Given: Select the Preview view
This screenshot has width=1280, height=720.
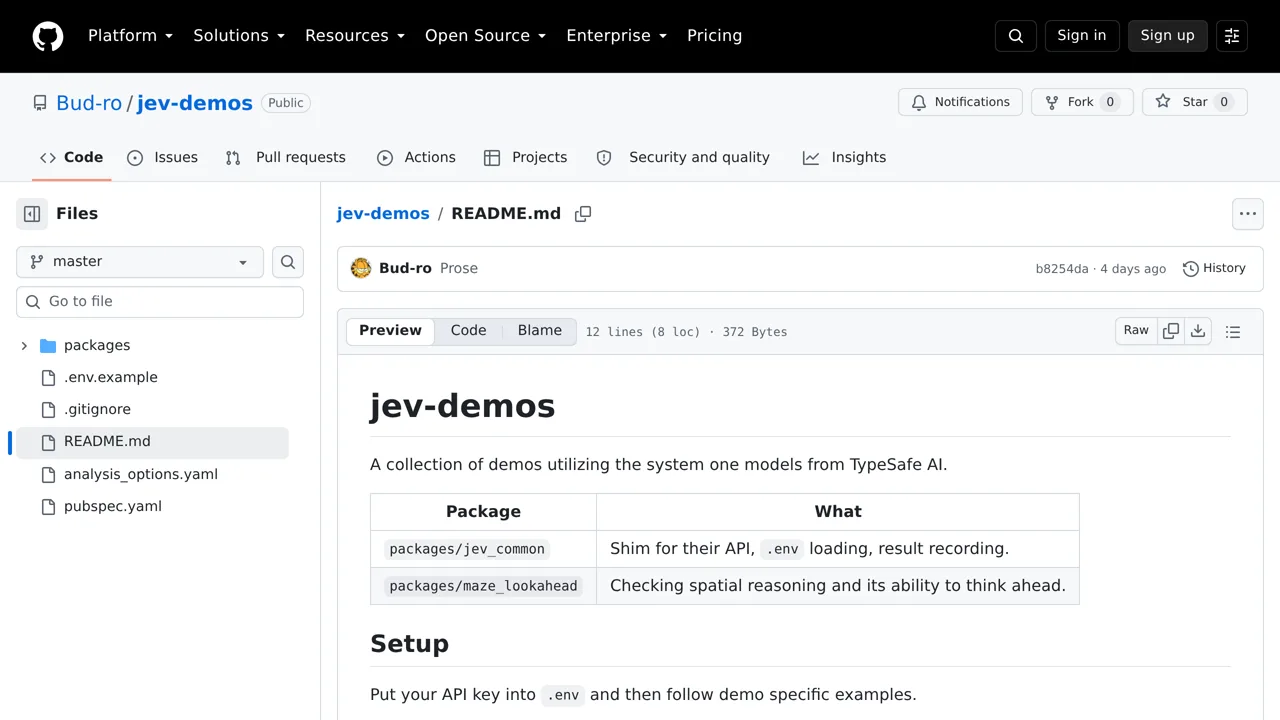Looking at the screenshot, I should 391,331.
